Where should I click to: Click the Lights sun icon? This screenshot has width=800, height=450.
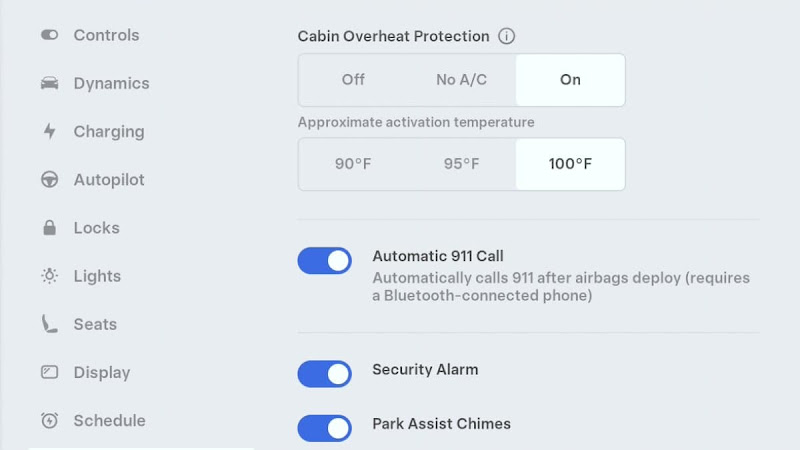(x=49, y=276)
